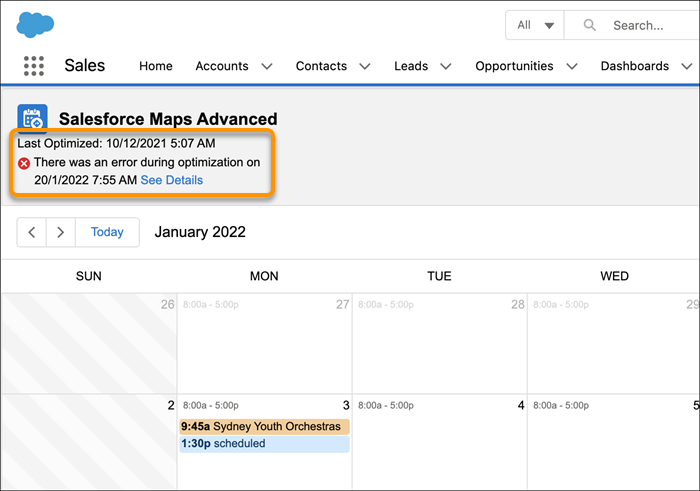Click the Last Optimized timestamp text
Viewport: 700px width, 491px height.
coord(116,143)
